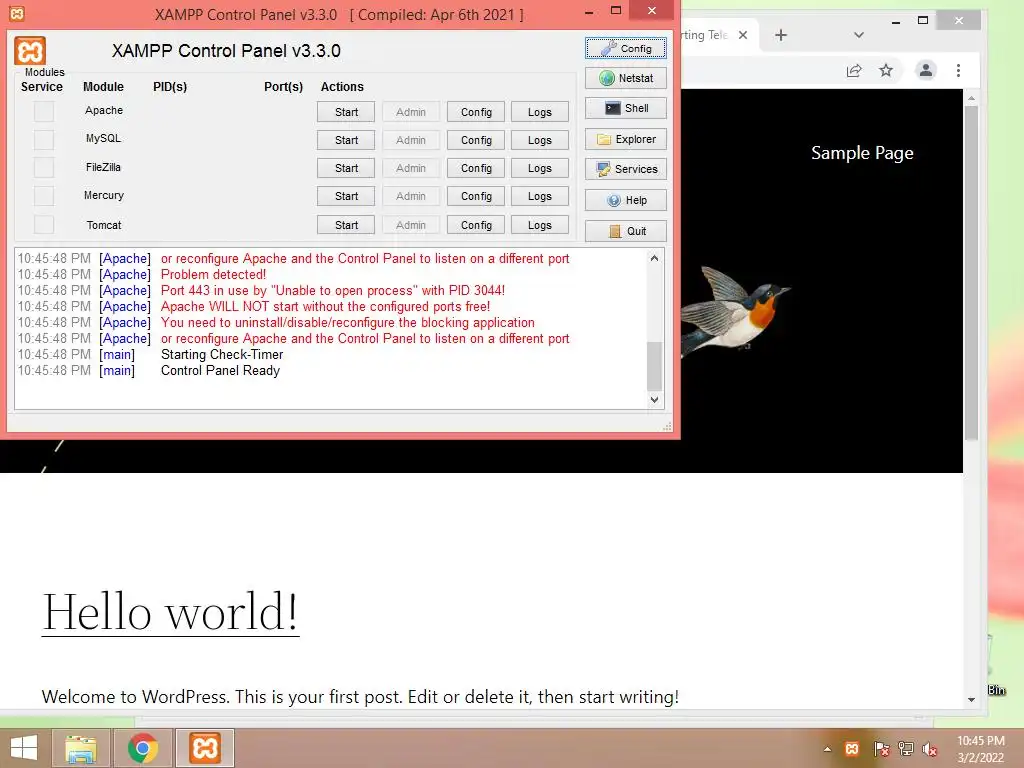Launch the Shell terminal button
Viewport: 1024px width, 768px height.
(626, 108)
